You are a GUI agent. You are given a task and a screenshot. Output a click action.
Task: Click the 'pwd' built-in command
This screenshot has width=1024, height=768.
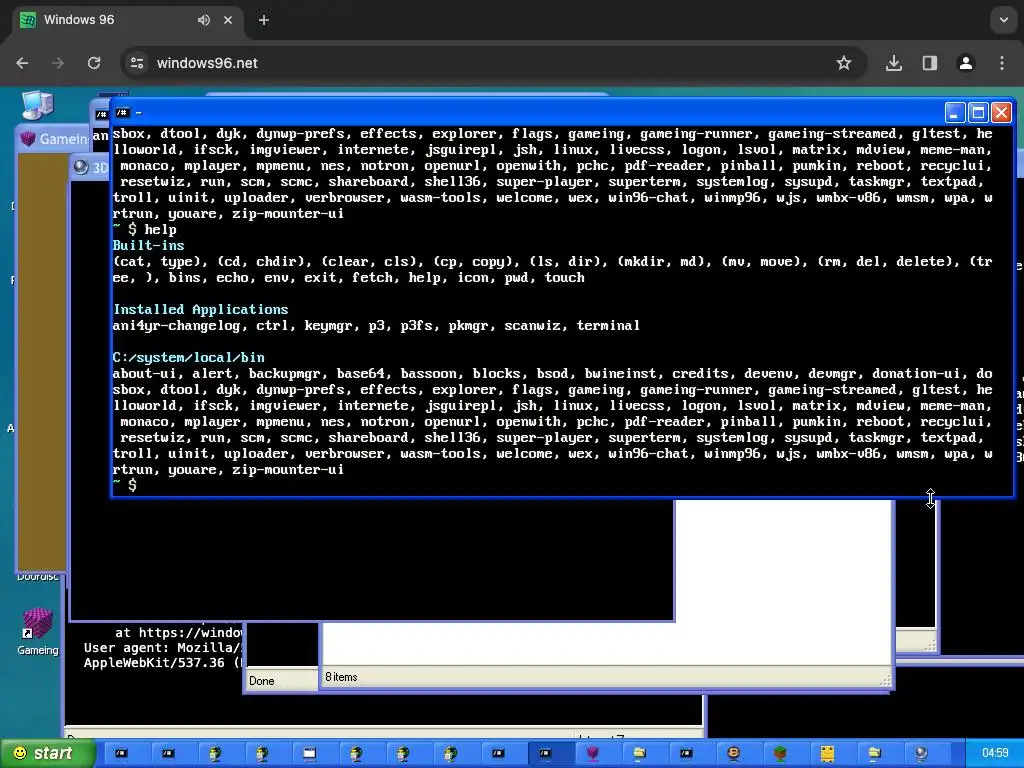(x=516, y=278)
